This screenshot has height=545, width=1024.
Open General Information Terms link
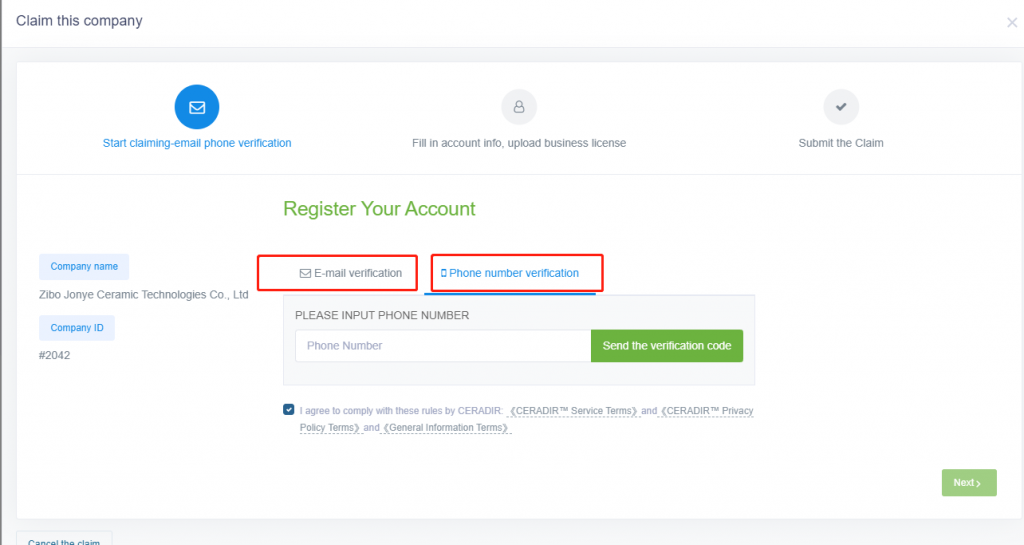(446, 428)
